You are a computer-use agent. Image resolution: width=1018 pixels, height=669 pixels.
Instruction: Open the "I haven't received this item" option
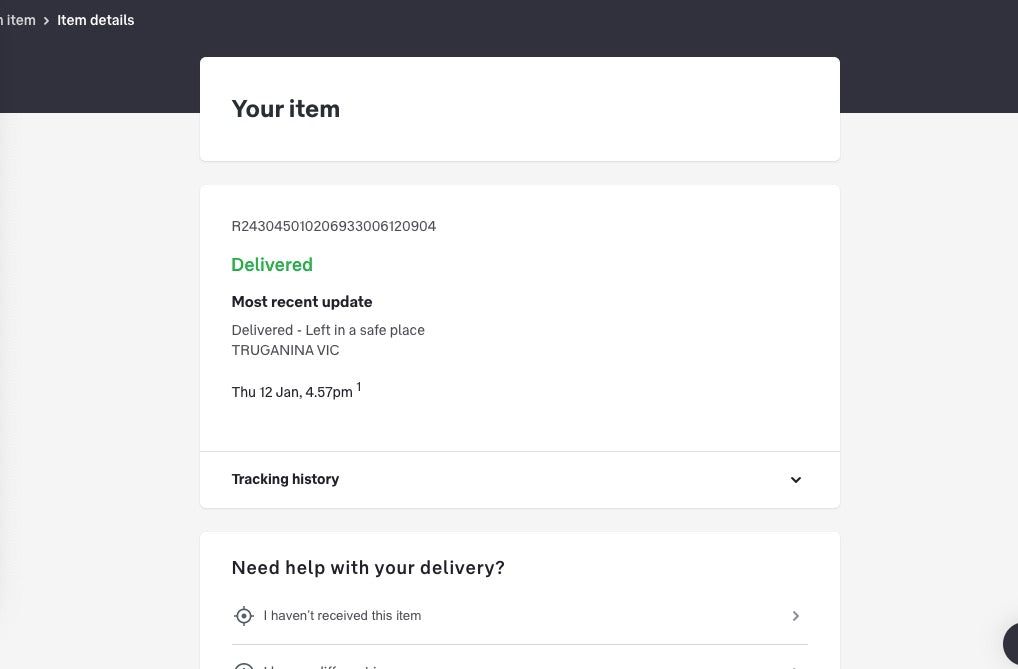click(342, 616)
